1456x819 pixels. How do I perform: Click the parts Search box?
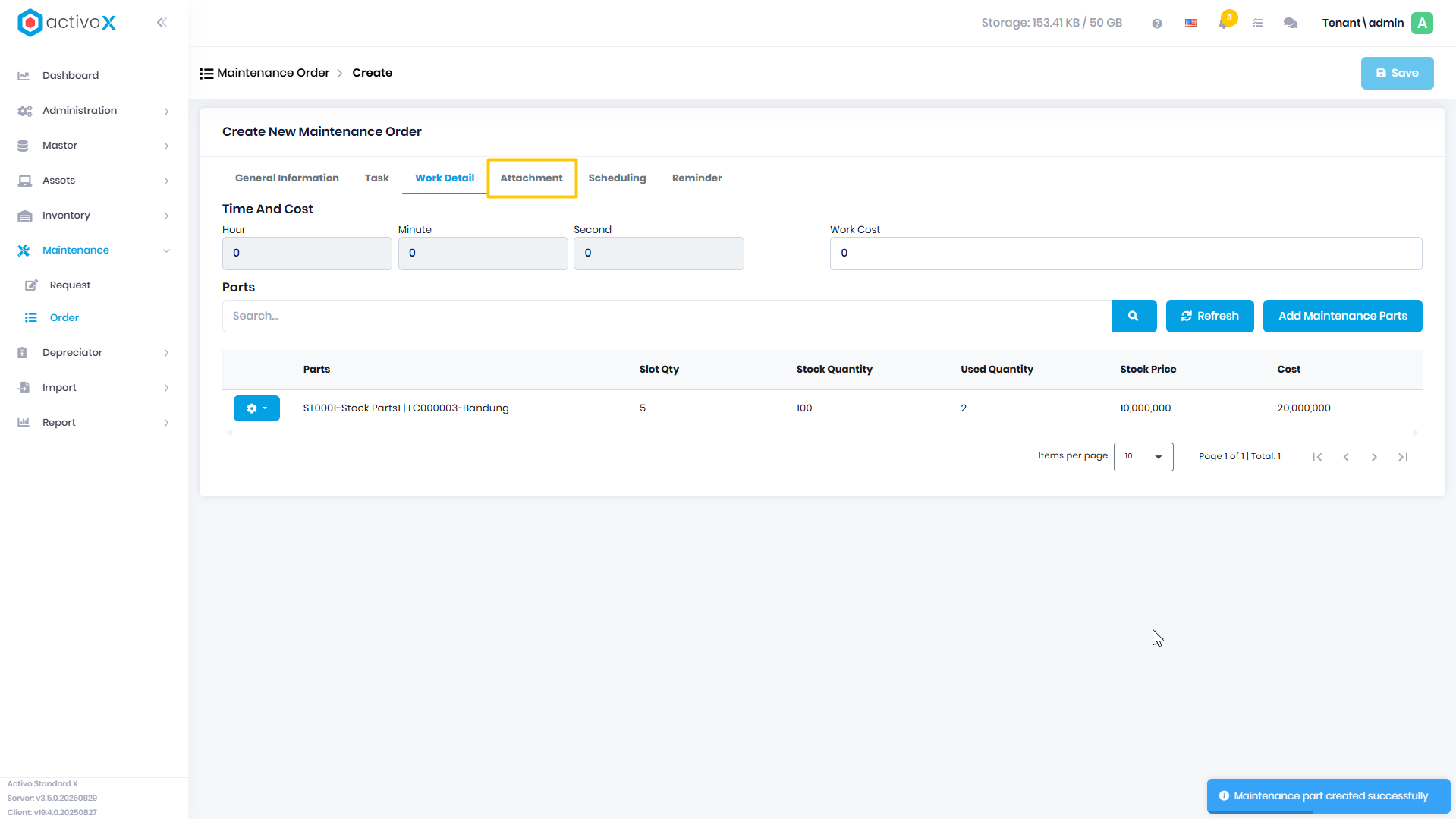pos(667,316)
